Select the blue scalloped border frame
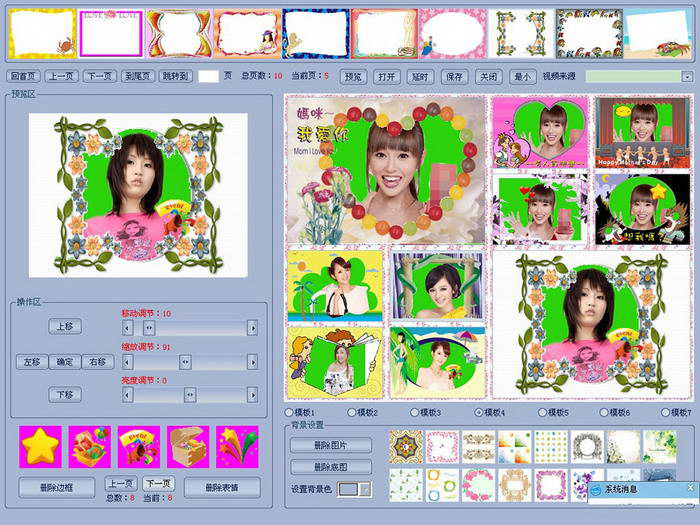Image resolution: width=700 pixels, height=525 pixels. click(x=316, y=33)
